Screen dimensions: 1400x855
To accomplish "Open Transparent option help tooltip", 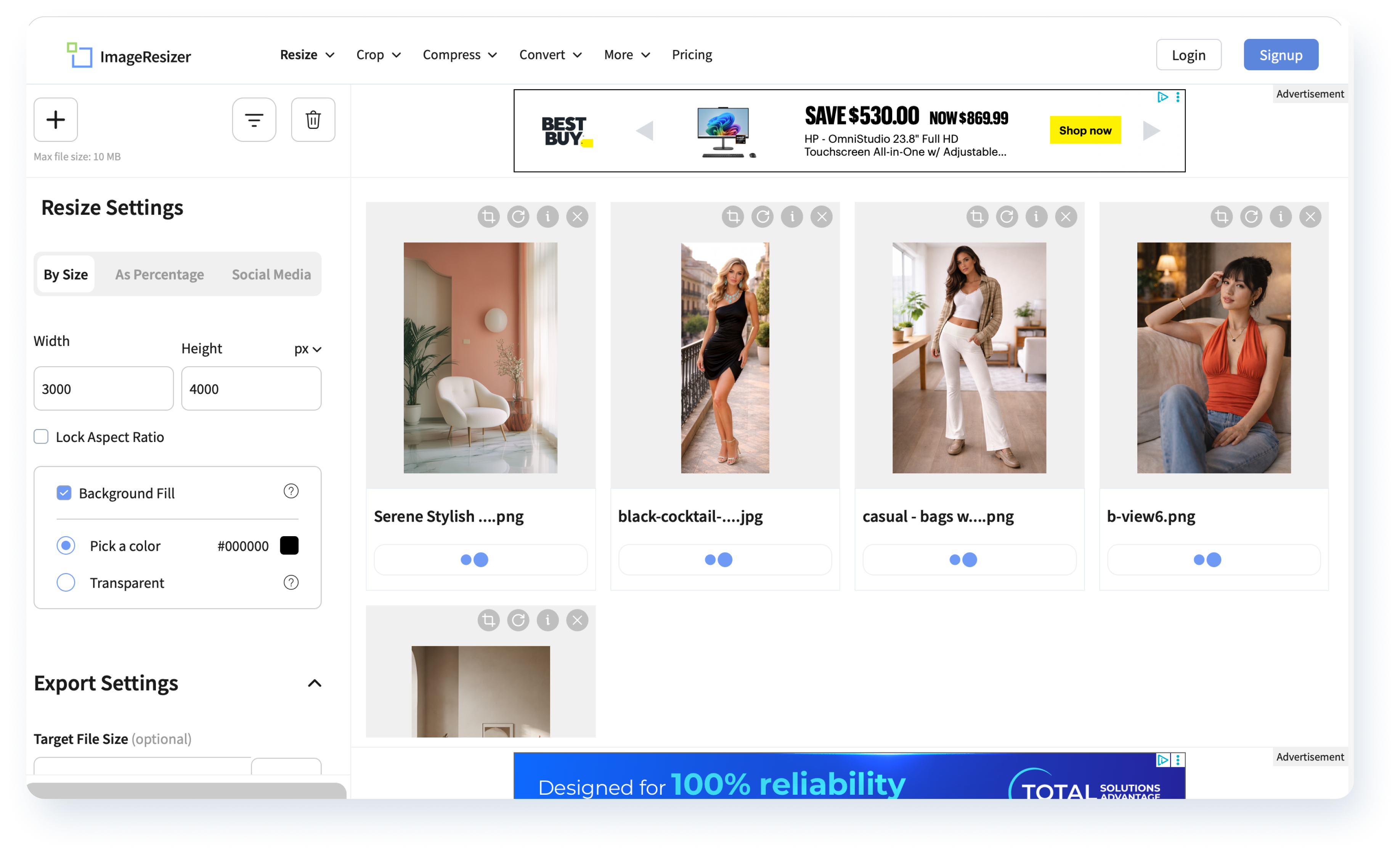I will click(291, 583).
